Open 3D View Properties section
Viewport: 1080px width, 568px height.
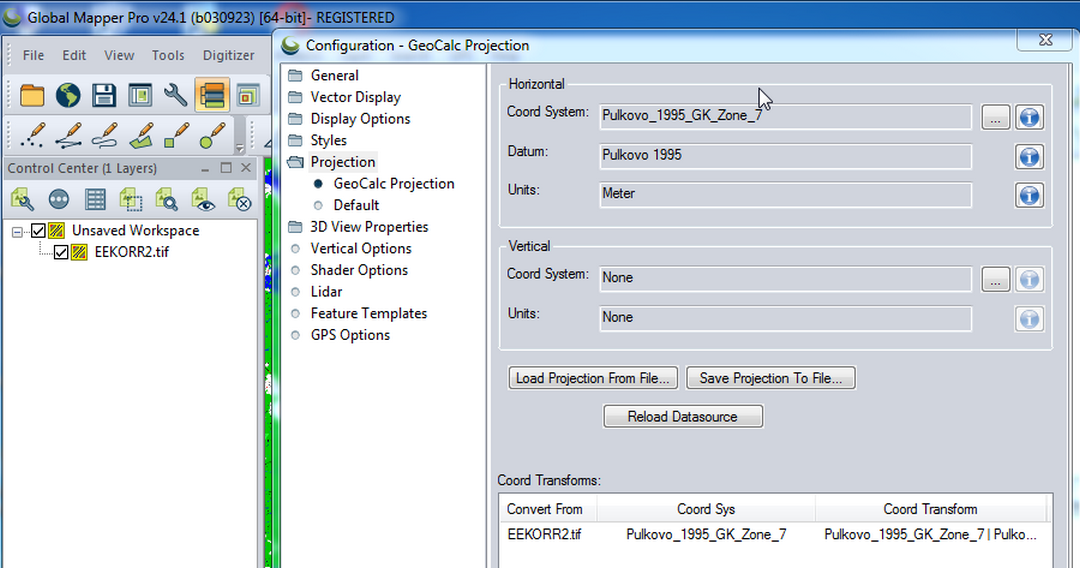click(369, 227)
